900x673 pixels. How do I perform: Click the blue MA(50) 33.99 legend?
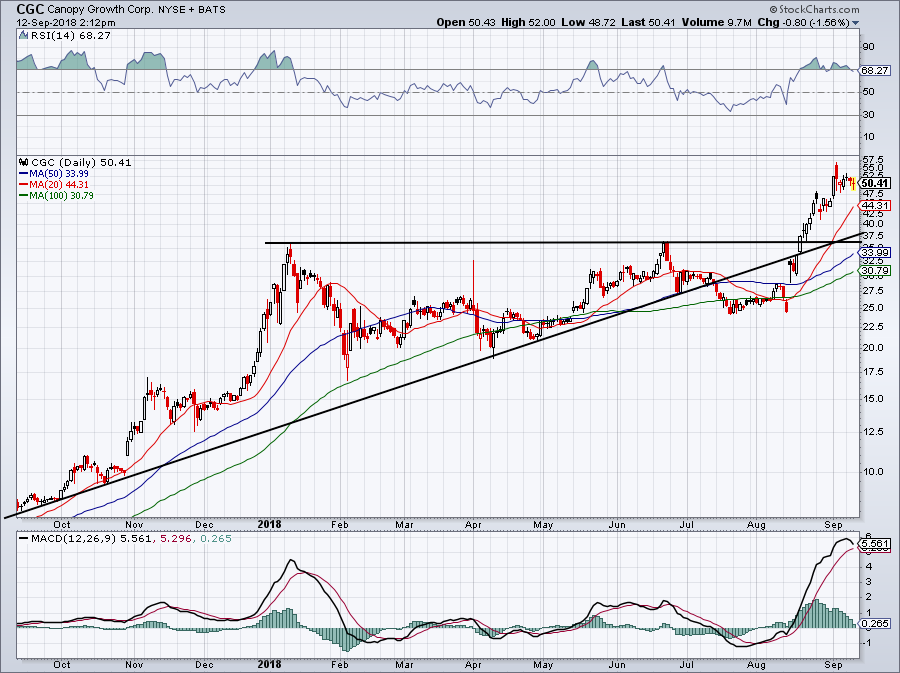click(53, 173)
